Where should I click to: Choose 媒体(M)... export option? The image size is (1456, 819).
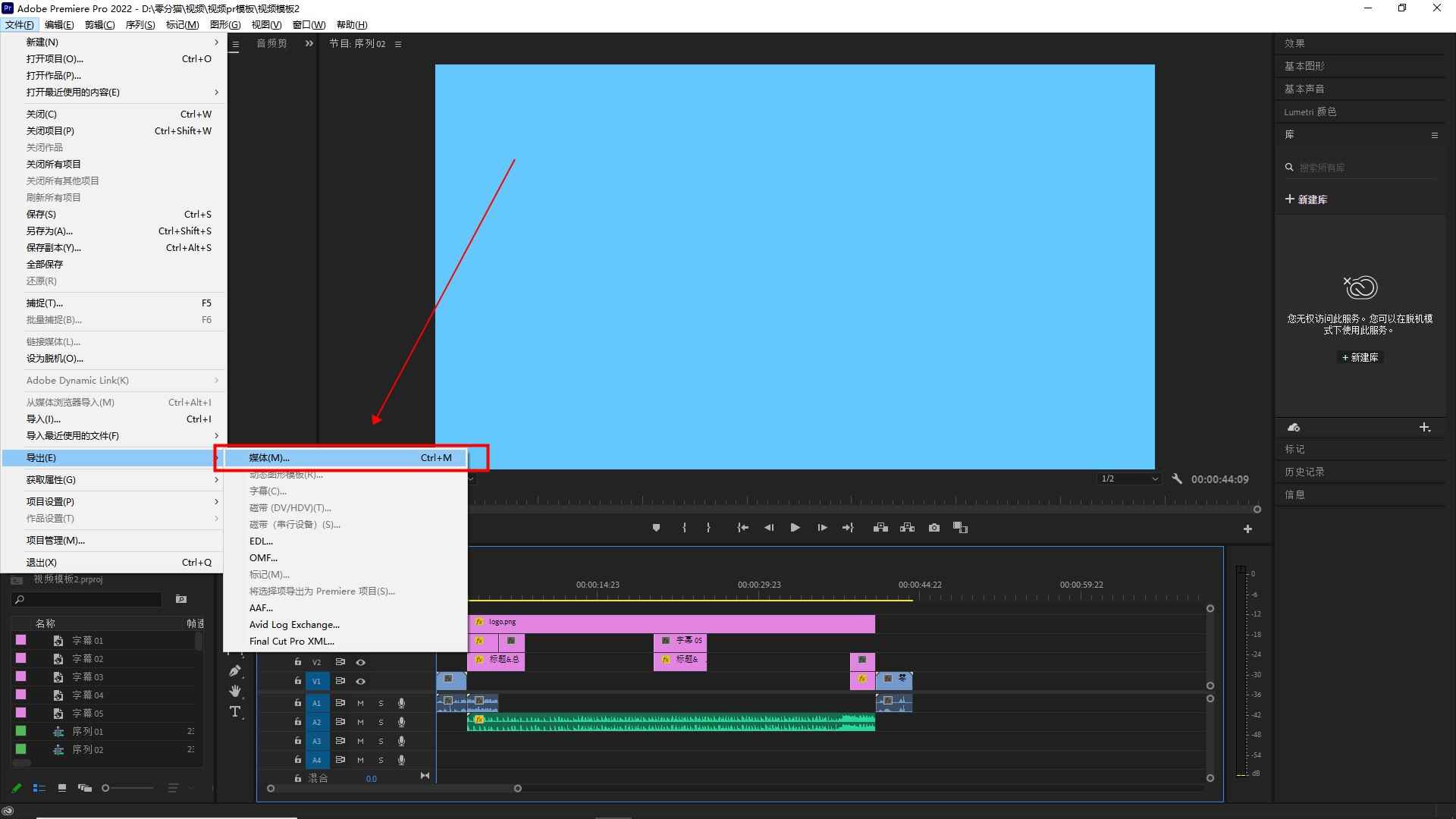click(x=269, y=458)
